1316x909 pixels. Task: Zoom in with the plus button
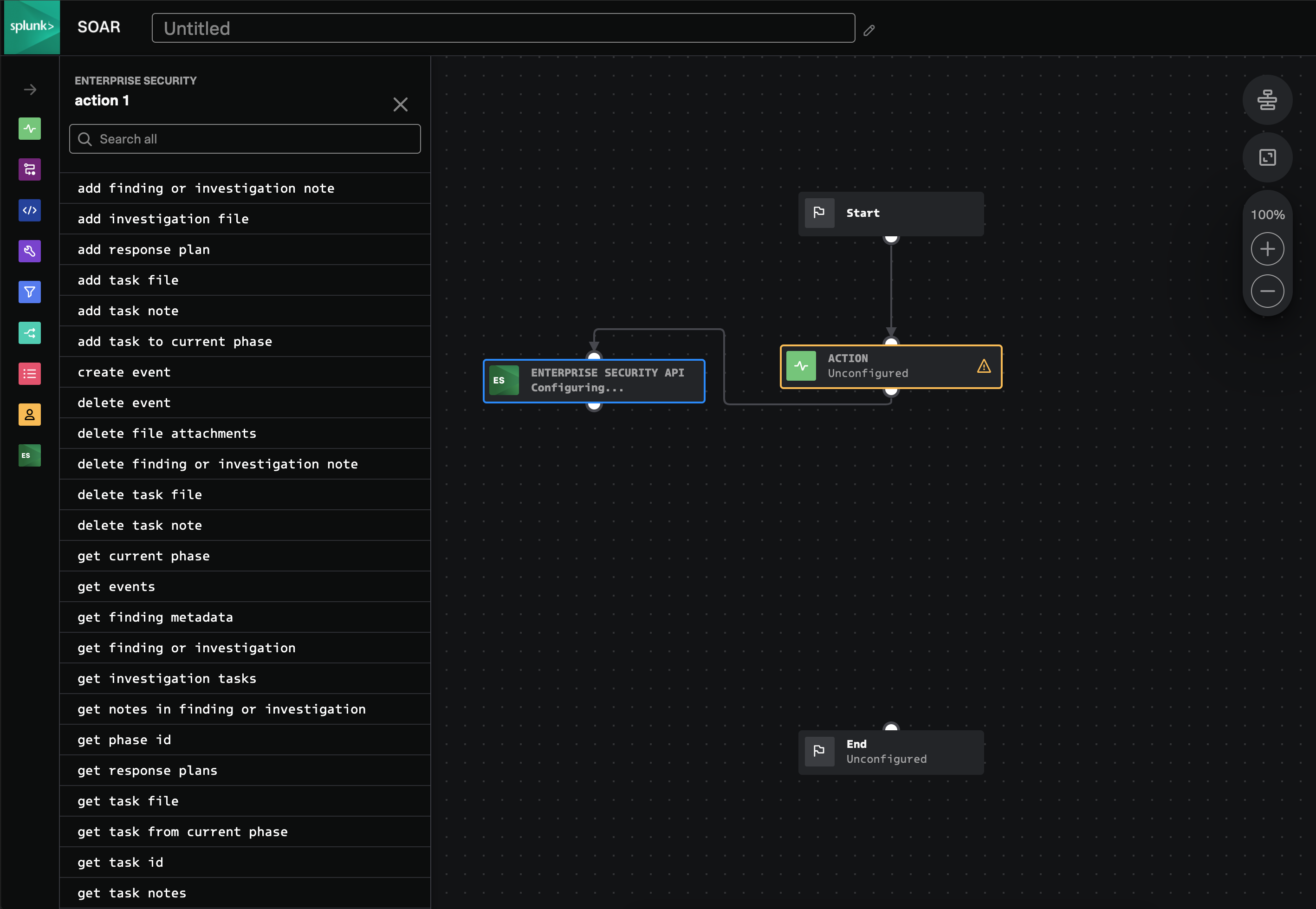tap(1267, 249)
